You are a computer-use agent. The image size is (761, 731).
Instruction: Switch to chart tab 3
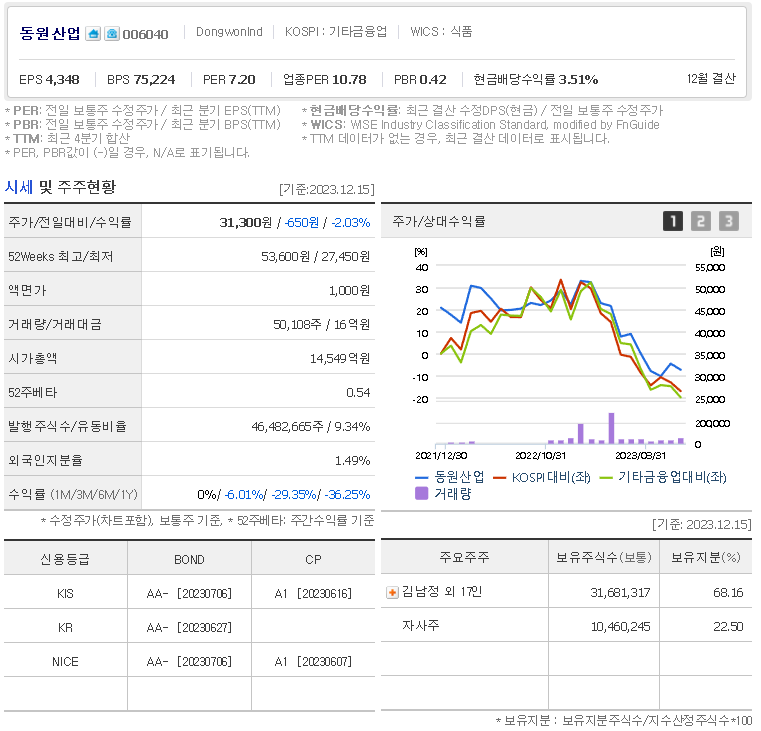[x=728, y=221]
